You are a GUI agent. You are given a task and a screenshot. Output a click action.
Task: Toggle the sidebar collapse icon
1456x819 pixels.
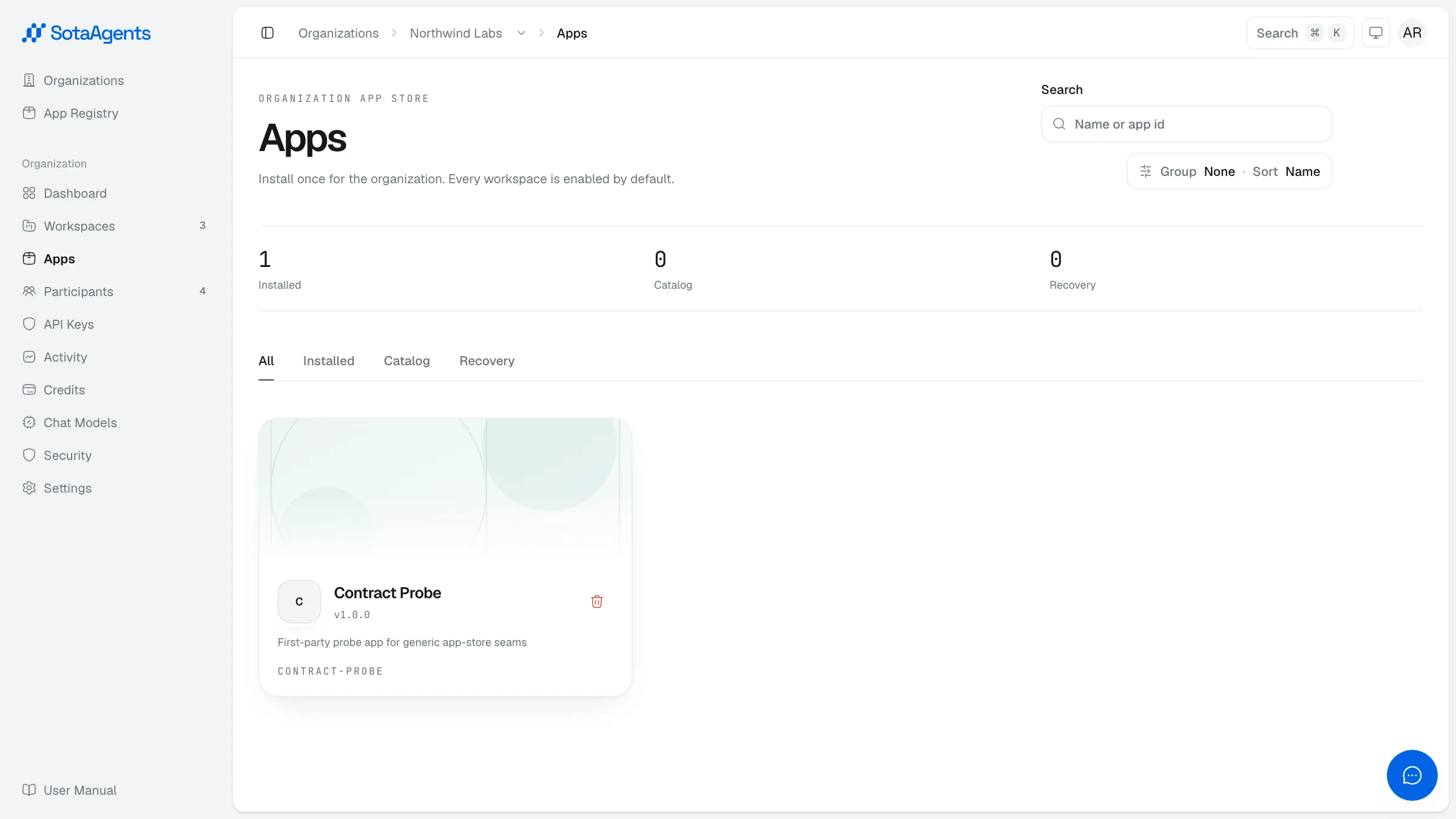coord(268,33)
